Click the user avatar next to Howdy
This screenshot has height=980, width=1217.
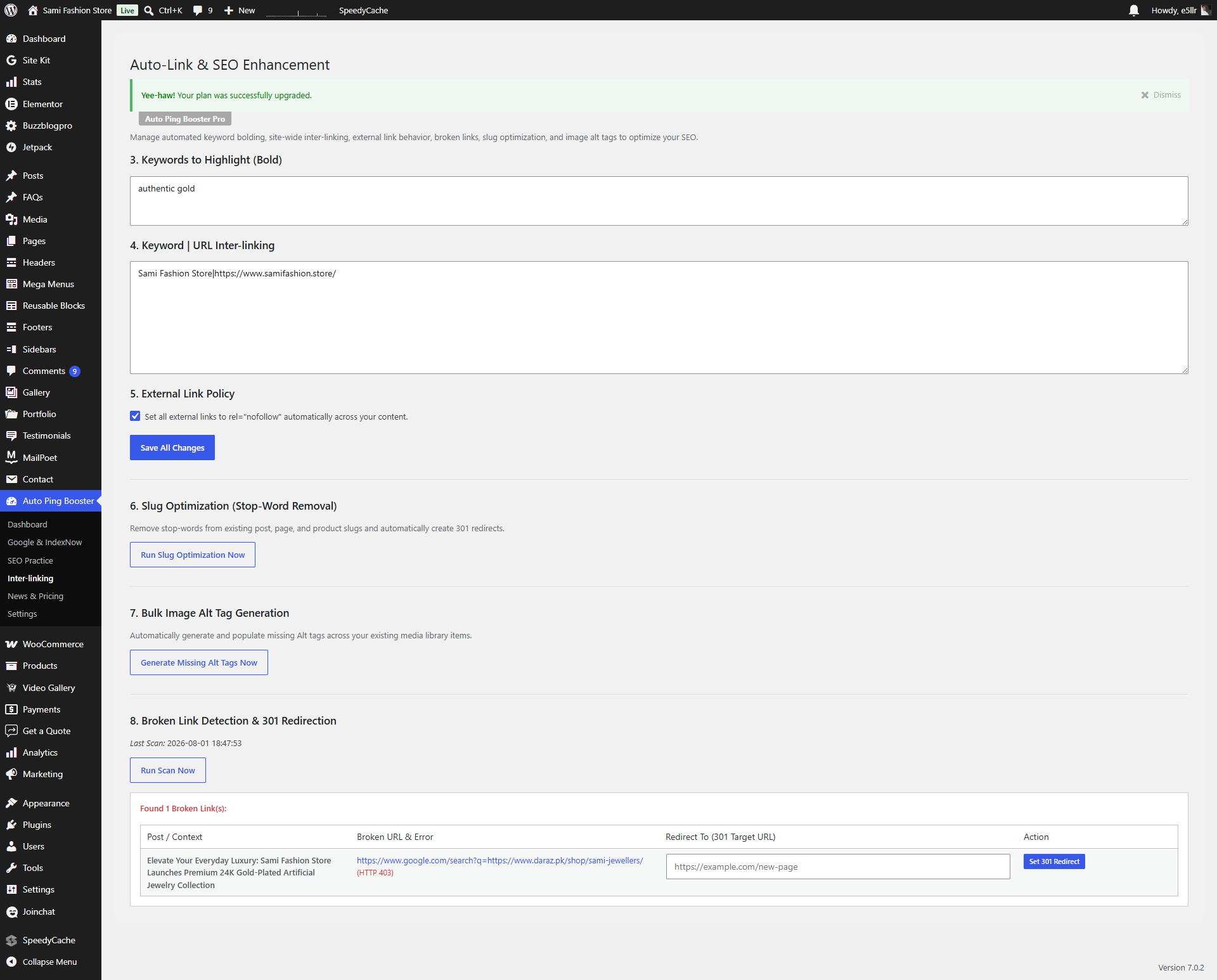[x=1206, y=10]
